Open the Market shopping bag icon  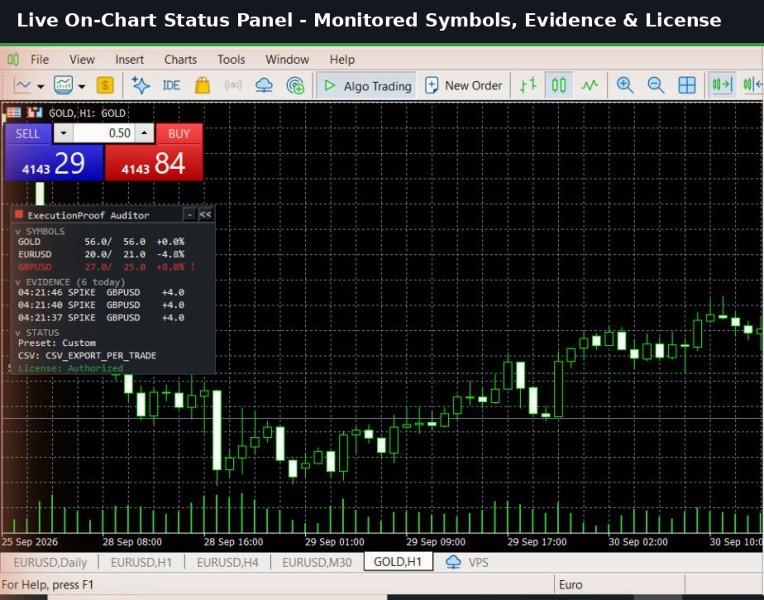pyautogui.click(x=202, y=86)
